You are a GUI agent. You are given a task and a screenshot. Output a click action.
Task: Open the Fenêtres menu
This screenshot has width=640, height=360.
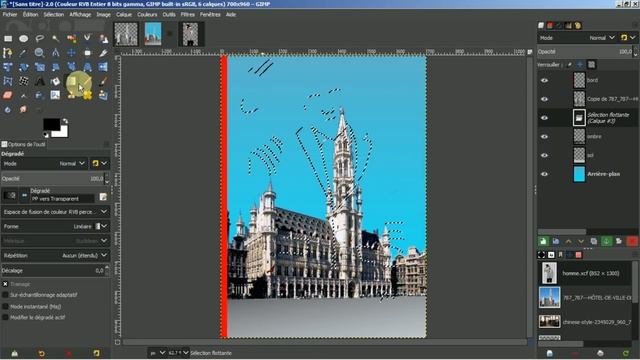coord(210,14)
